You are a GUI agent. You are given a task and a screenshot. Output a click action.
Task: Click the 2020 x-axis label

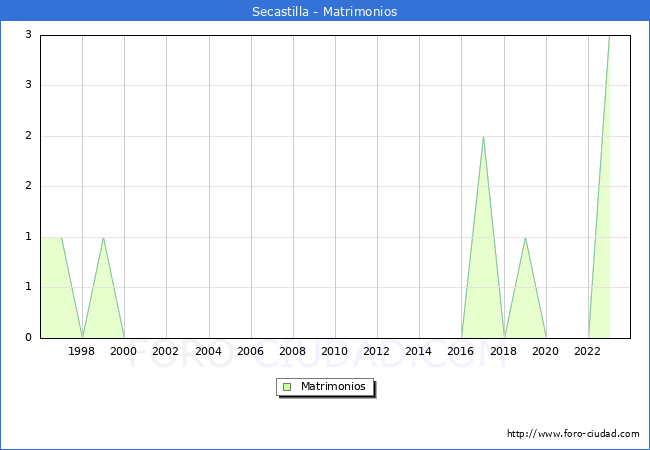(x=546, y=351)
